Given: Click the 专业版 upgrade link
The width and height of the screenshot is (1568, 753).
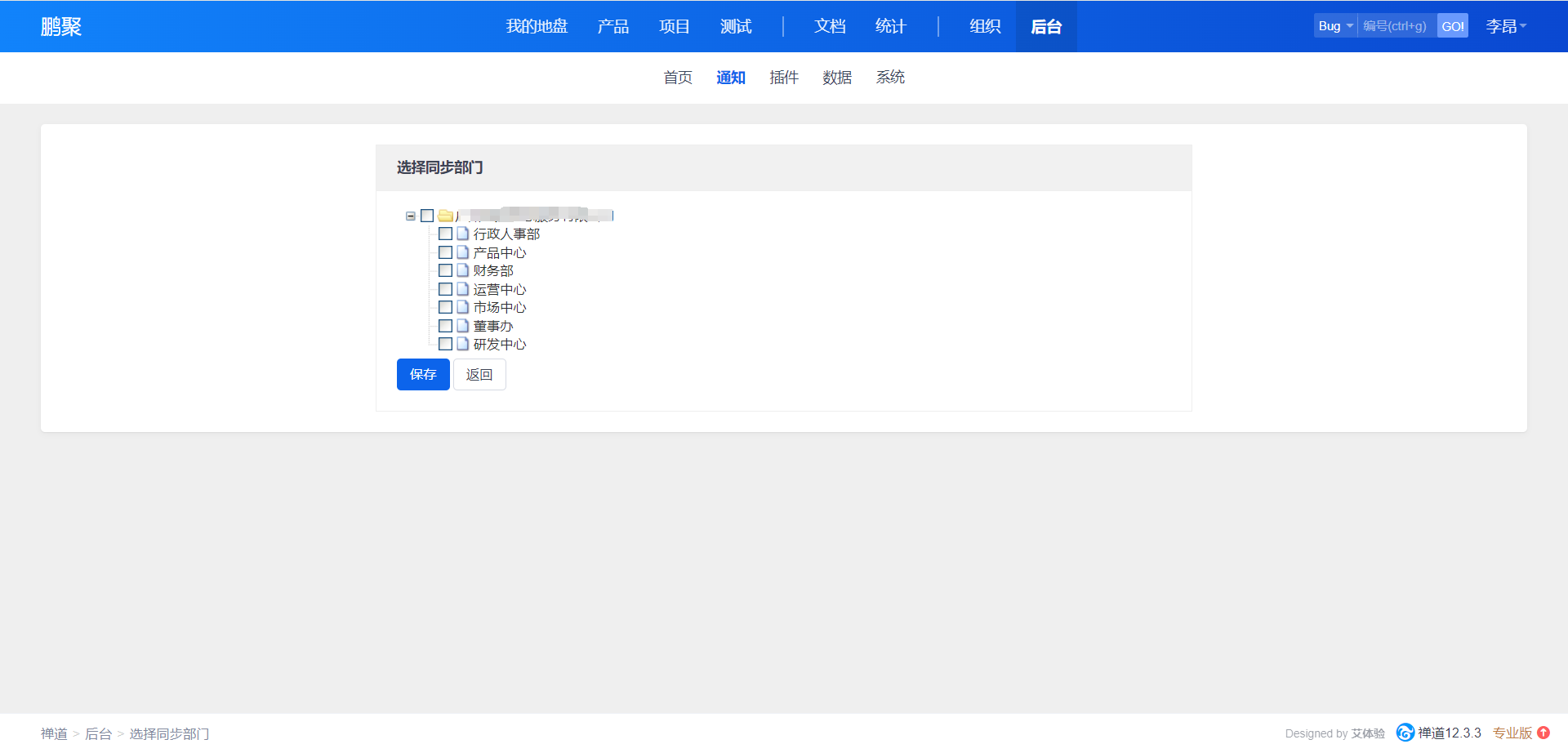Looking at the screenshot, I should click(x=1512, y=733).
